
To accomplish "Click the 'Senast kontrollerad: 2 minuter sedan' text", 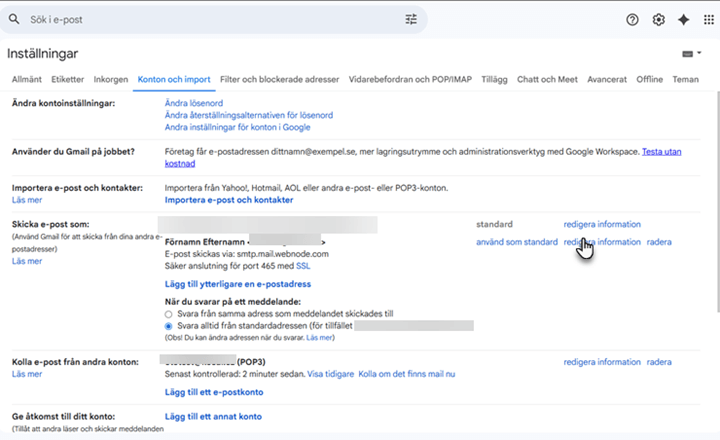I will pos(235,374).
